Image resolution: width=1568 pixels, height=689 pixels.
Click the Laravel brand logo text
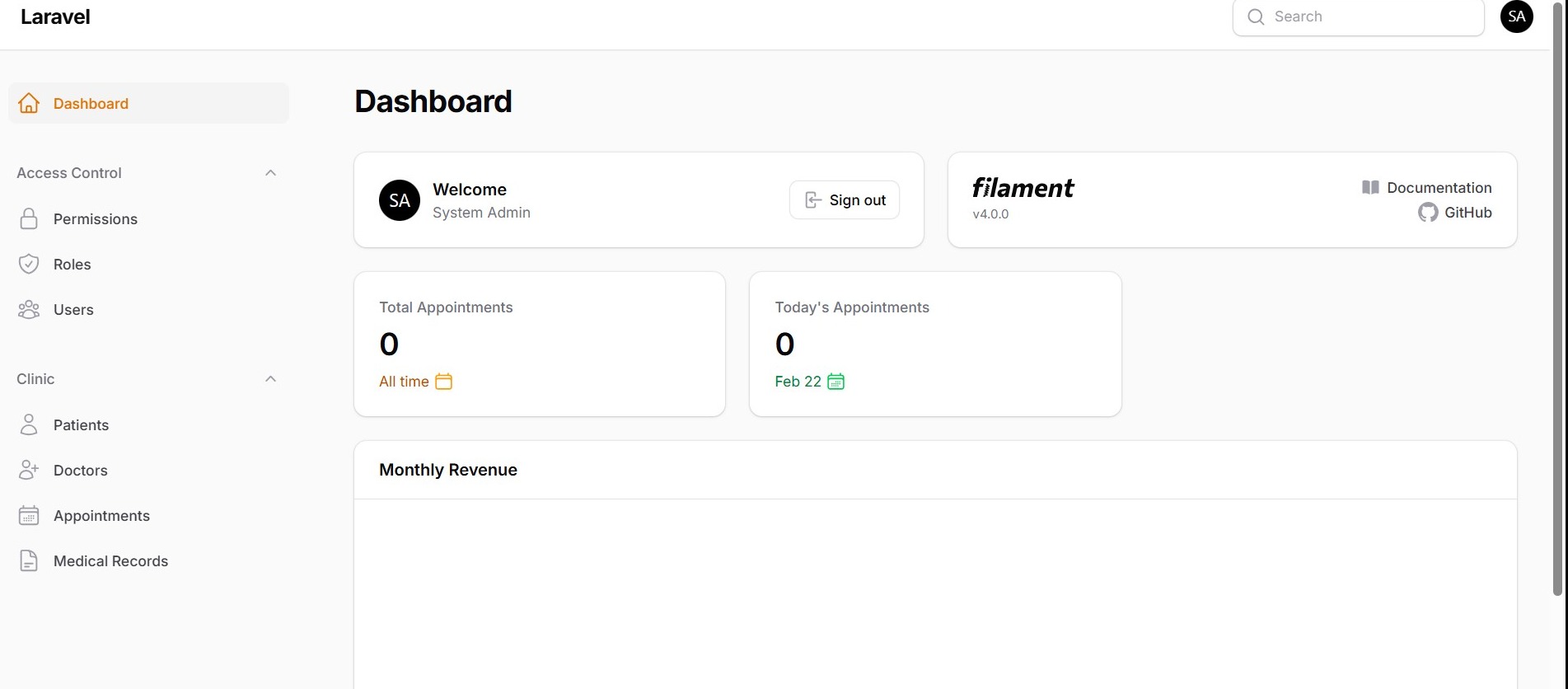tap(55, 16)
